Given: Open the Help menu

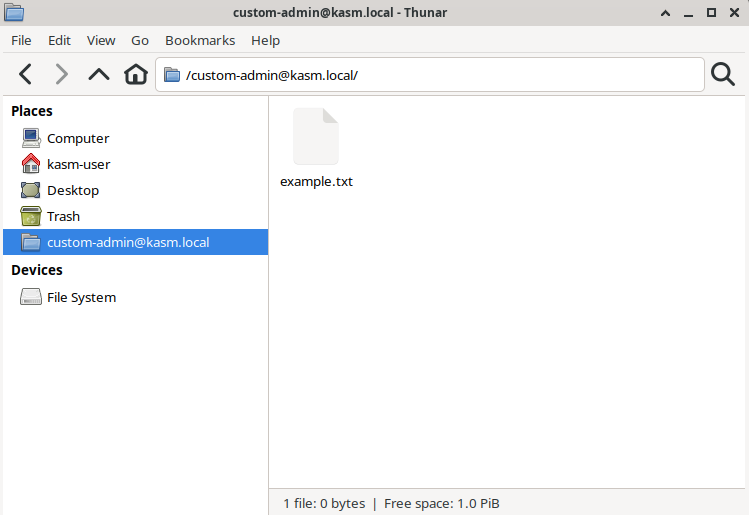Looking at the screenshot, I should [x=265, y=40].
